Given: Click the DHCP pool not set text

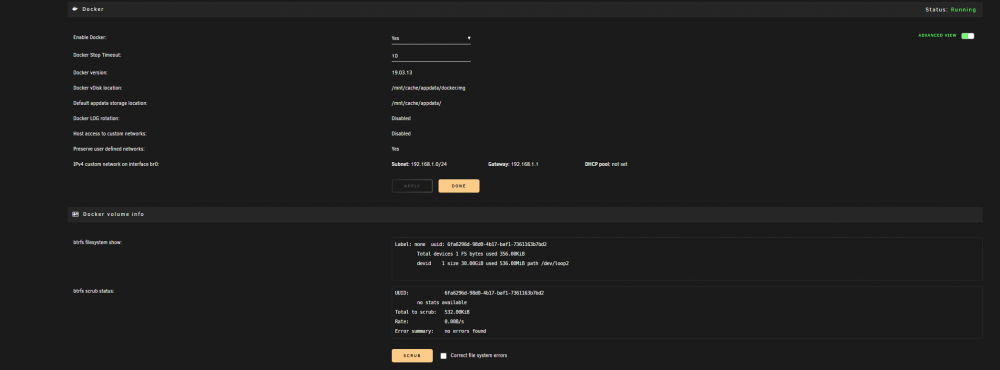Looking at the screenshot, I should (x=606, y=165).
